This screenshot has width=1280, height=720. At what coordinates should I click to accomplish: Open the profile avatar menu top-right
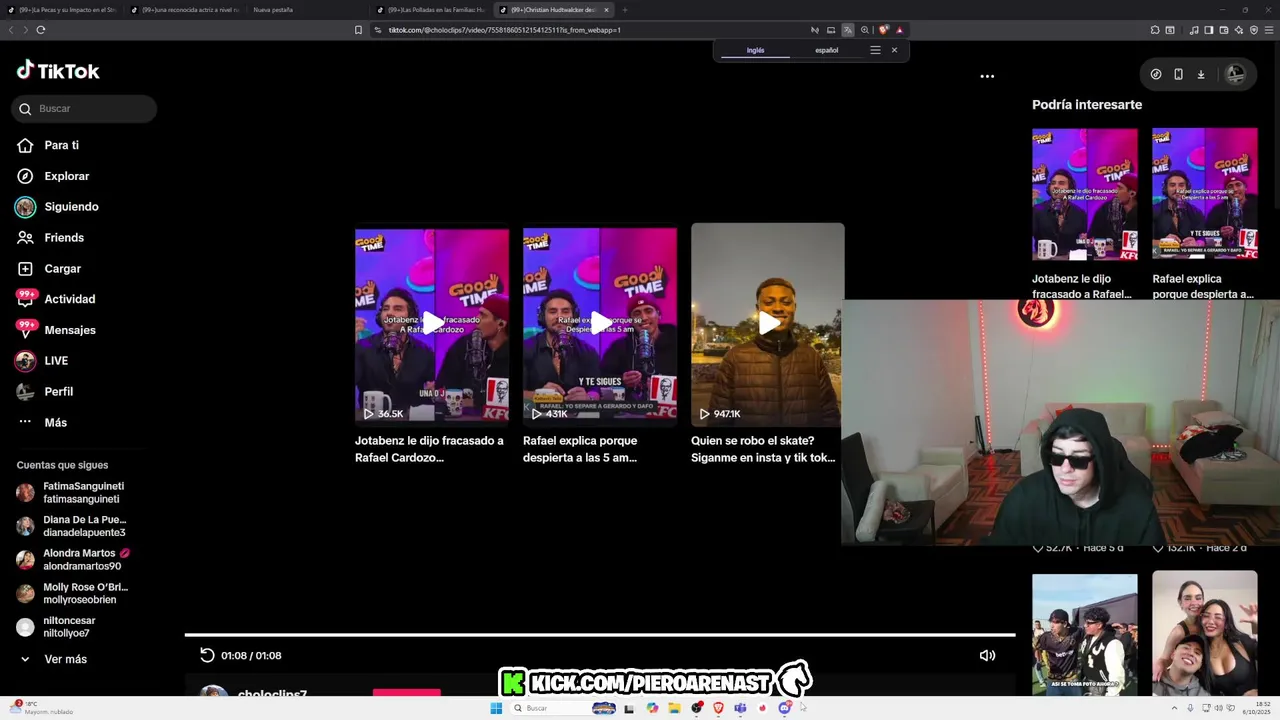[1236, 74]
